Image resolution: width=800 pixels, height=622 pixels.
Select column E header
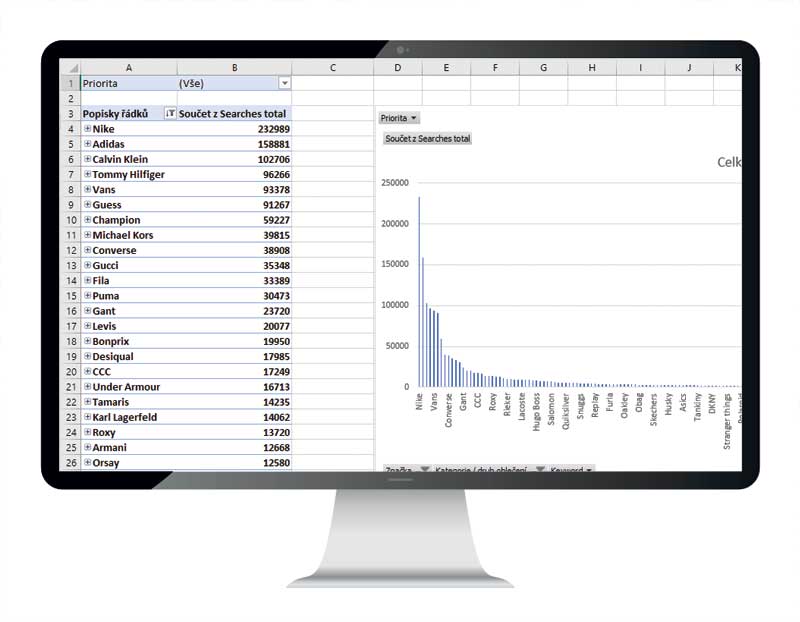pos(446,67)
